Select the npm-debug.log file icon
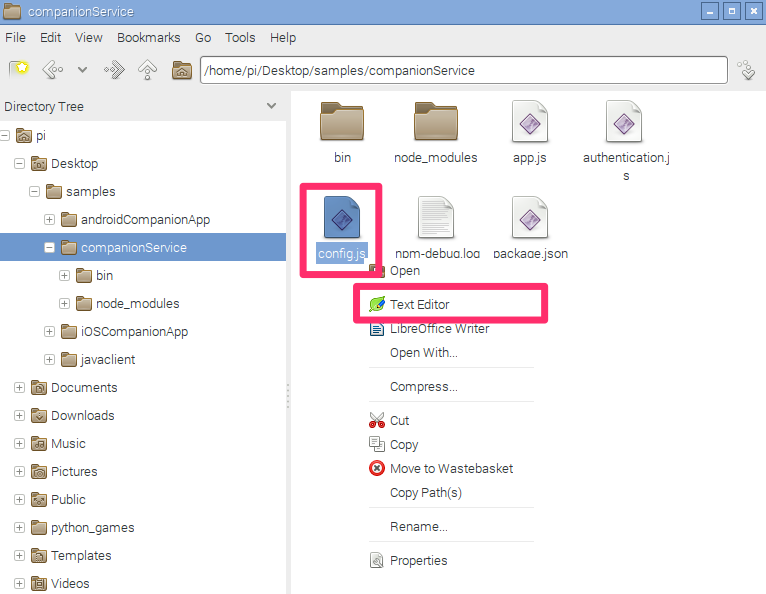 tap(436, 218)
